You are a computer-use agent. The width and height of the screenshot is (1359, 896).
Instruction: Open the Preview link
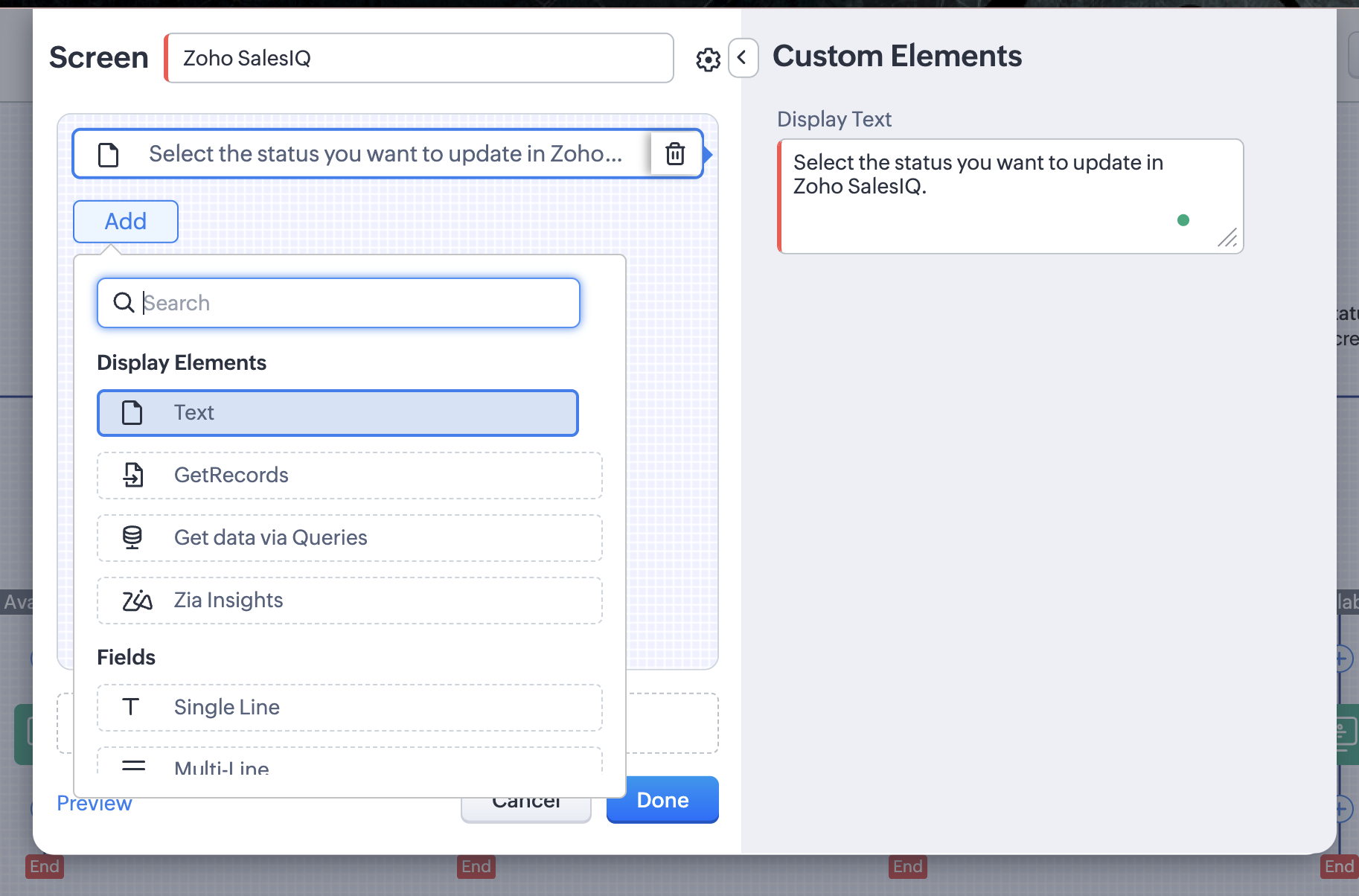tap(95, 804)
